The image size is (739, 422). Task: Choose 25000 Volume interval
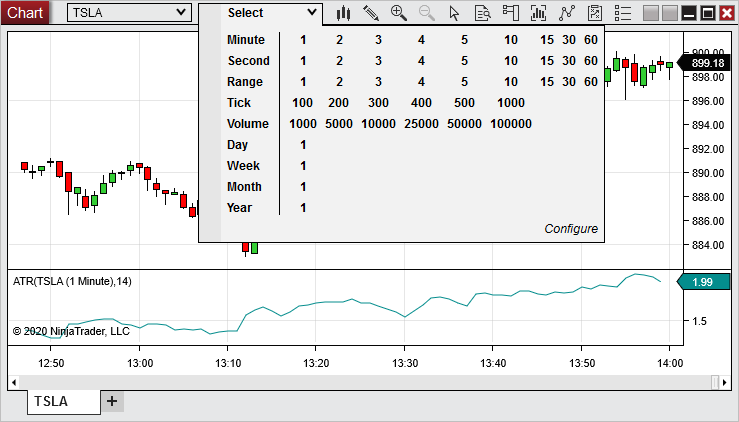(x=421, y=124)
